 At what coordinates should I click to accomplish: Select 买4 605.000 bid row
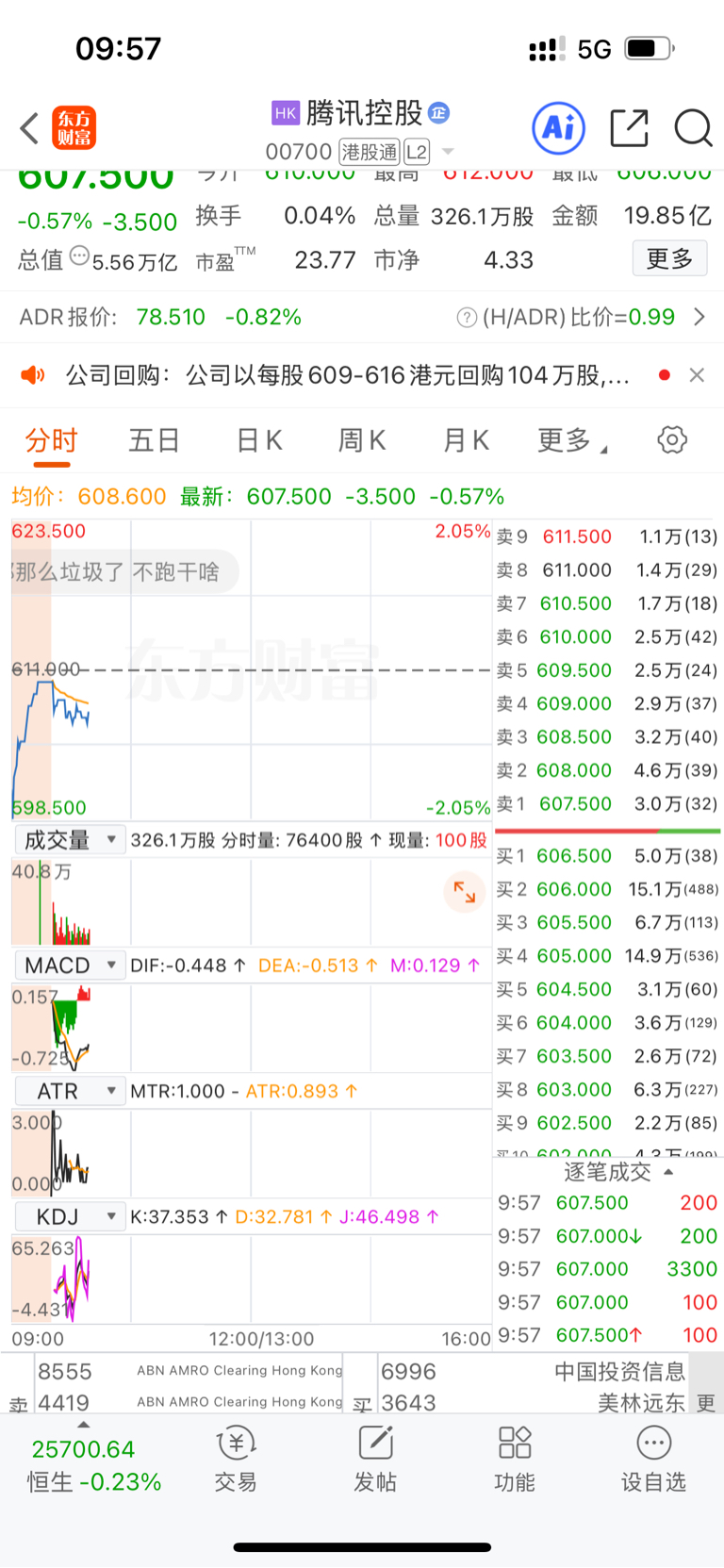(607, 956)
